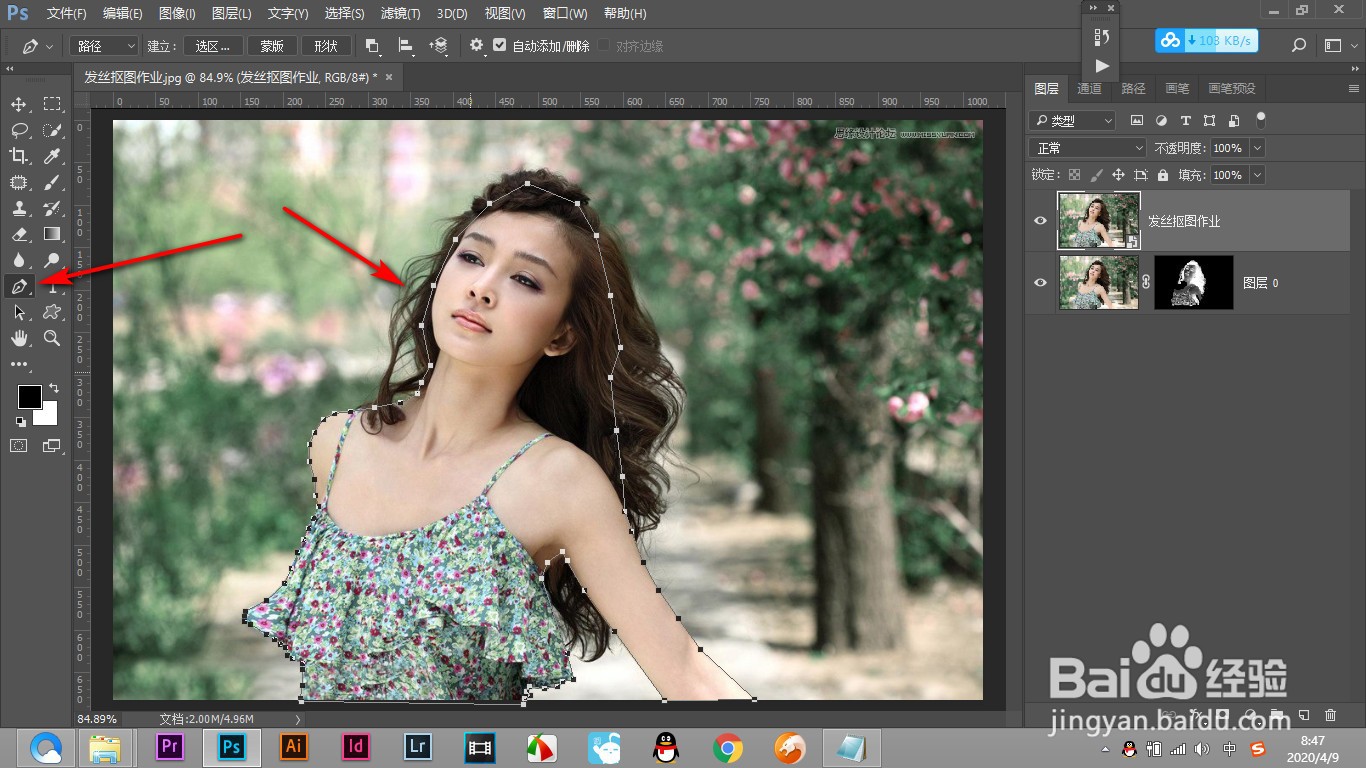Change screen mode icon
The image size is (1366, 768).
tap(52, 445)
